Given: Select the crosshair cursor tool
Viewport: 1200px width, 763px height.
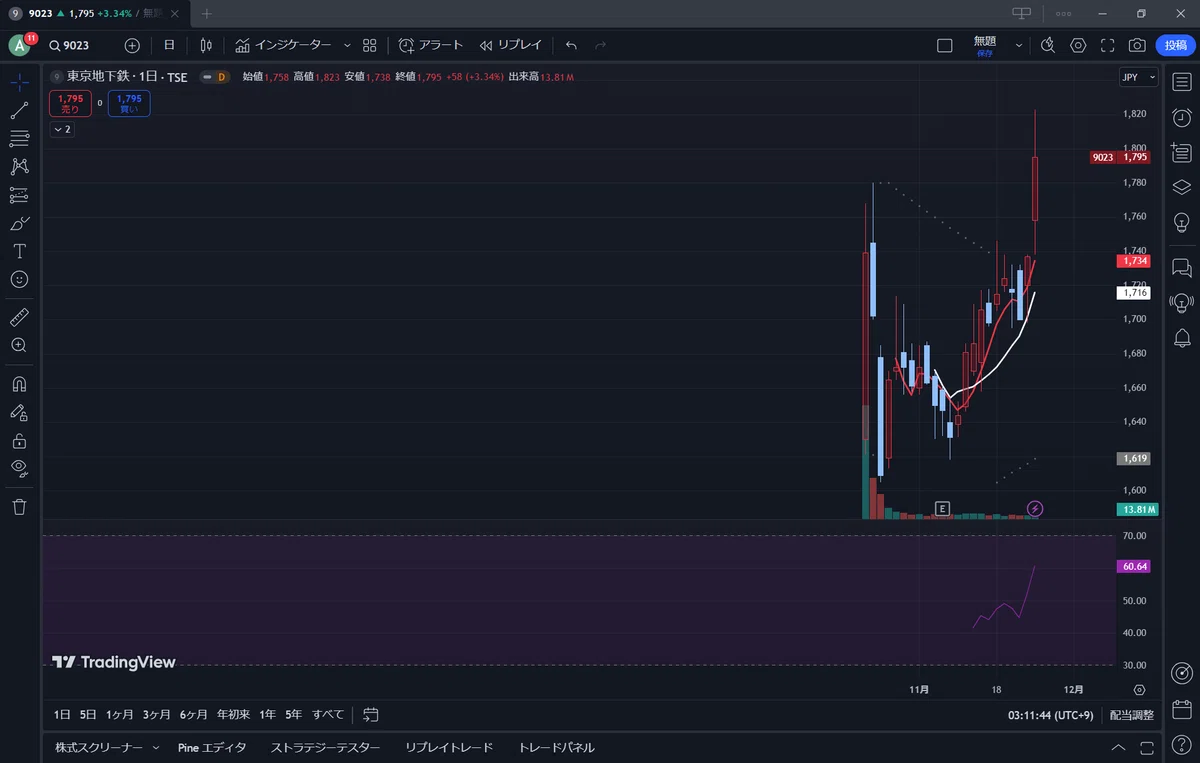Looking at the screenshot, I should pos(19,82).
